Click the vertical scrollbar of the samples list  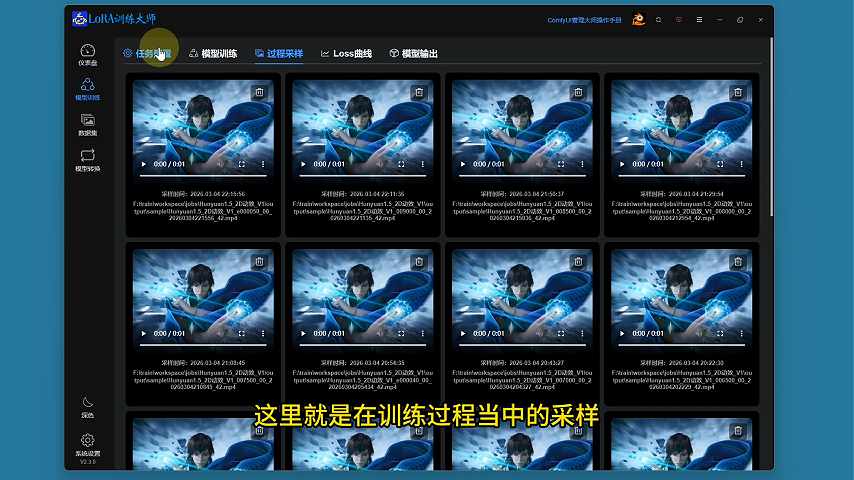tap(771, 127)
